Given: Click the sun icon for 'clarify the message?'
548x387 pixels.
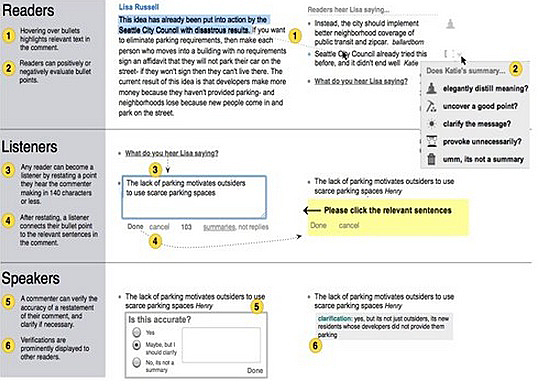Looking at the screenshot, I should pyautogui.click(x=432, y=124).
